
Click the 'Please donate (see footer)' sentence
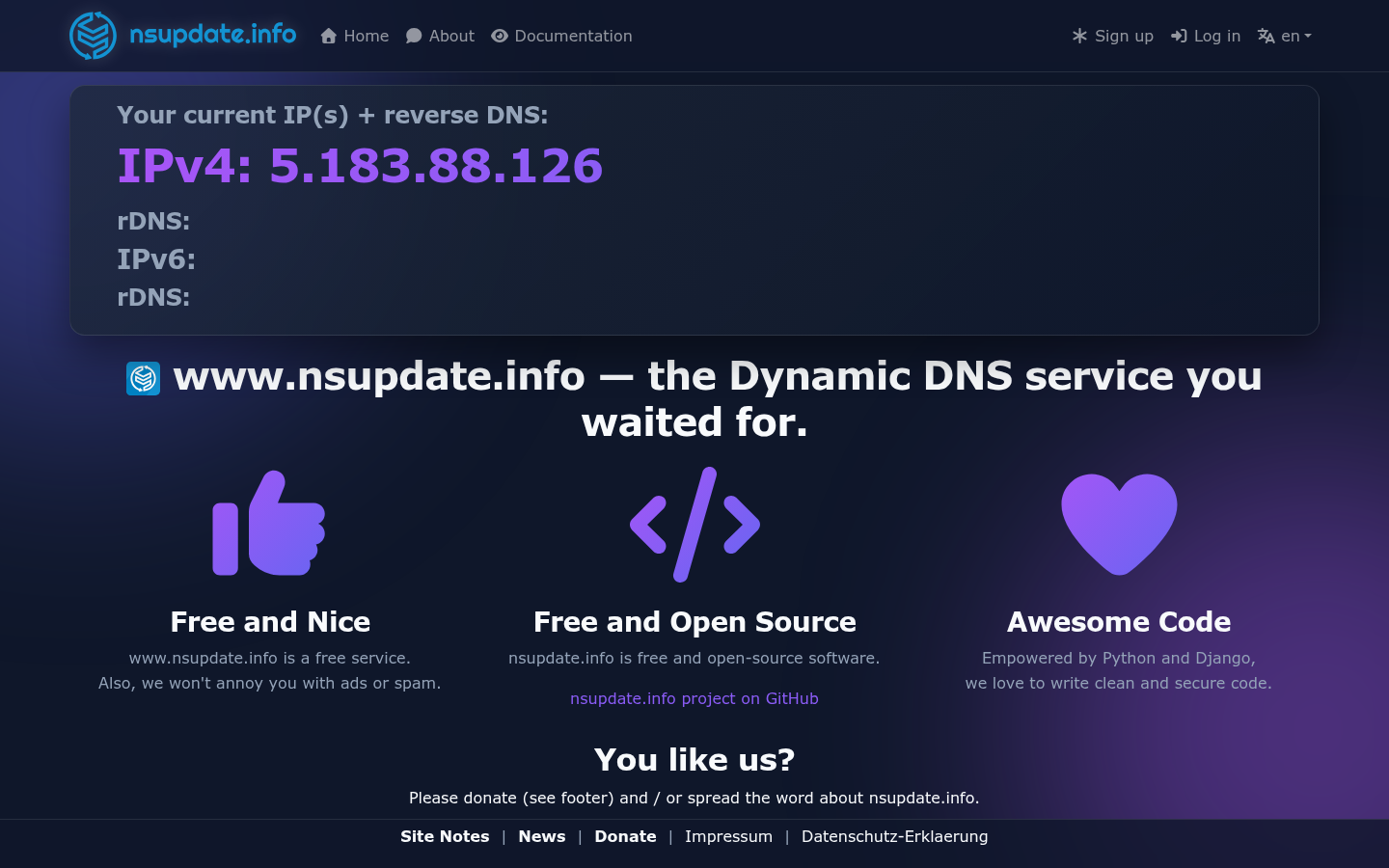point(694,798)
